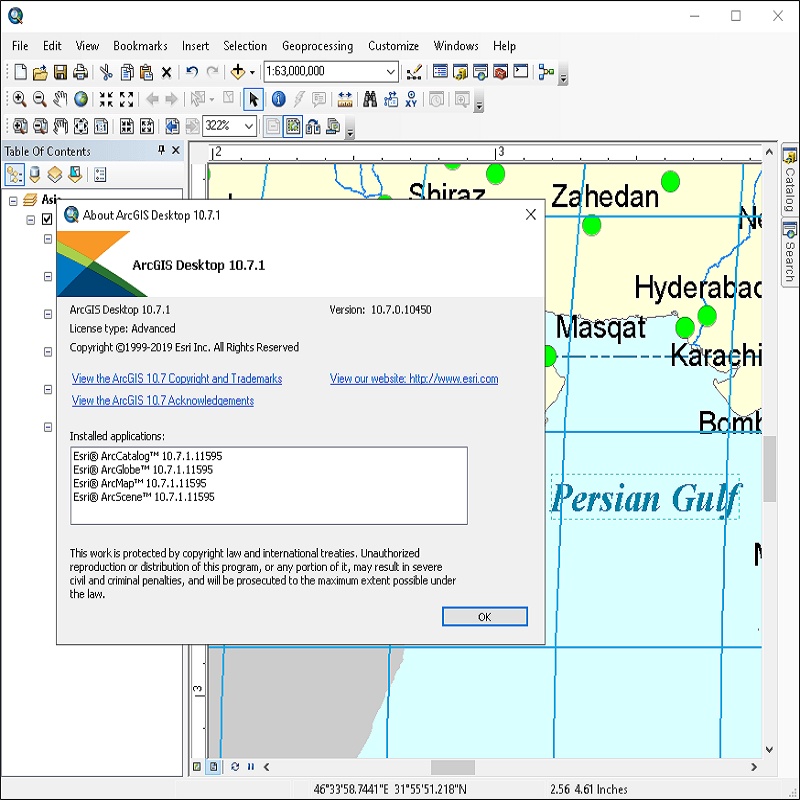Screen dimensions: 800x800
Task: Toggle the layer checkbox under Asia
Action: click(x=47, y=220)
